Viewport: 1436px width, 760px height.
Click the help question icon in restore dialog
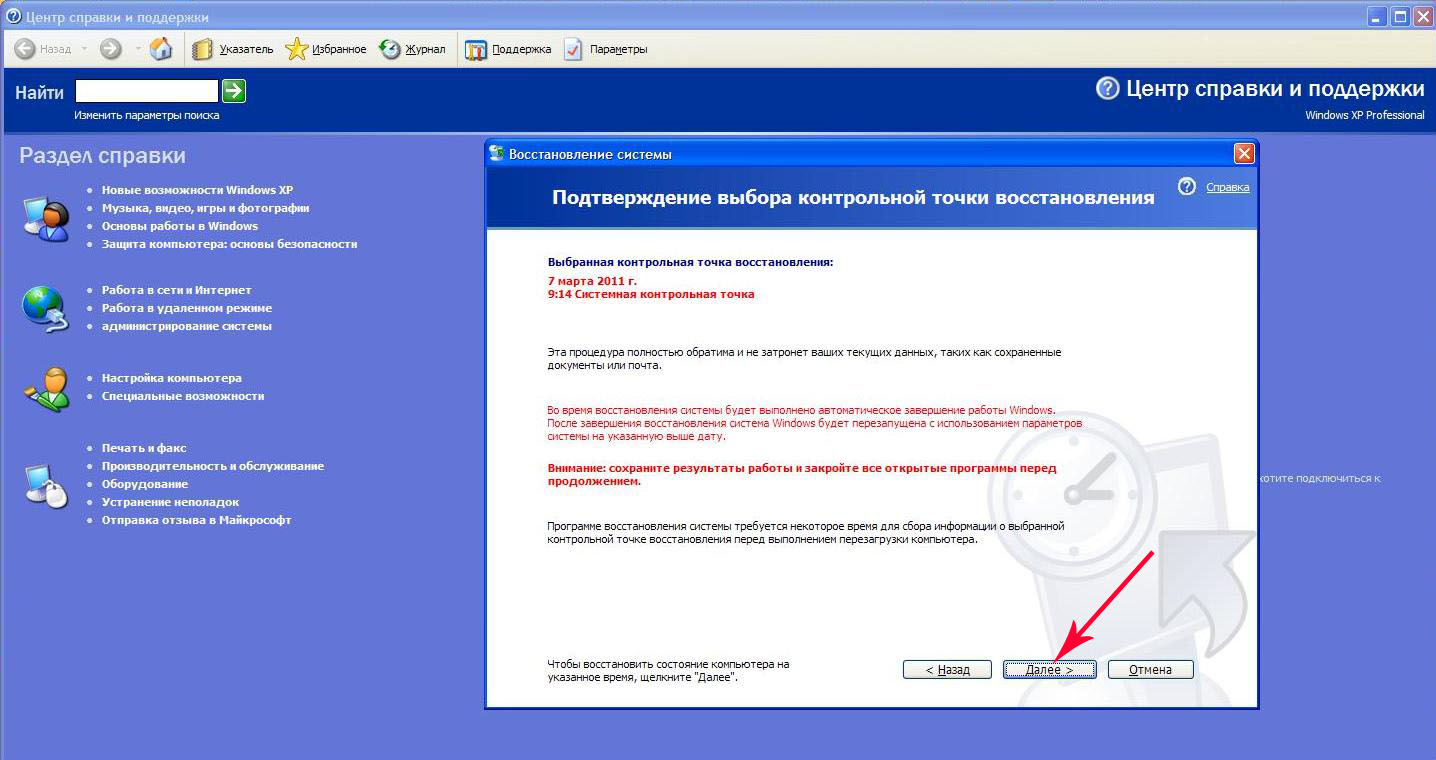click(x=1187, y=187)
